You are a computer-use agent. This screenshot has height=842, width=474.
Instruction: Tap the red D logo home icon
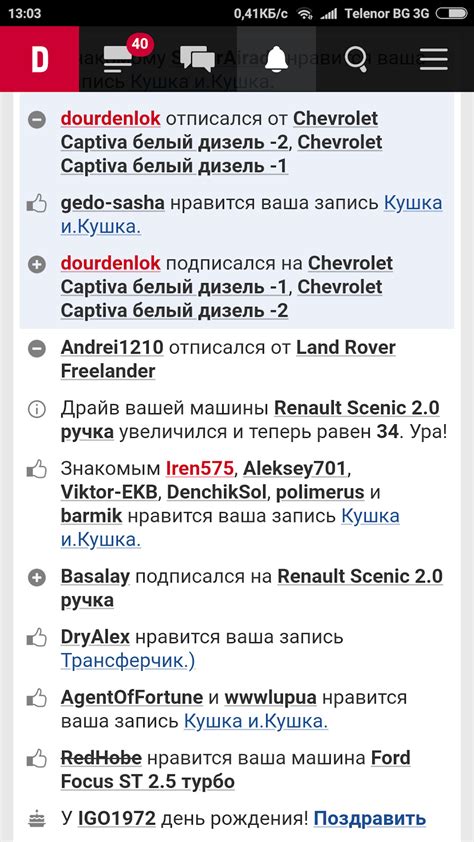(39, 59)
